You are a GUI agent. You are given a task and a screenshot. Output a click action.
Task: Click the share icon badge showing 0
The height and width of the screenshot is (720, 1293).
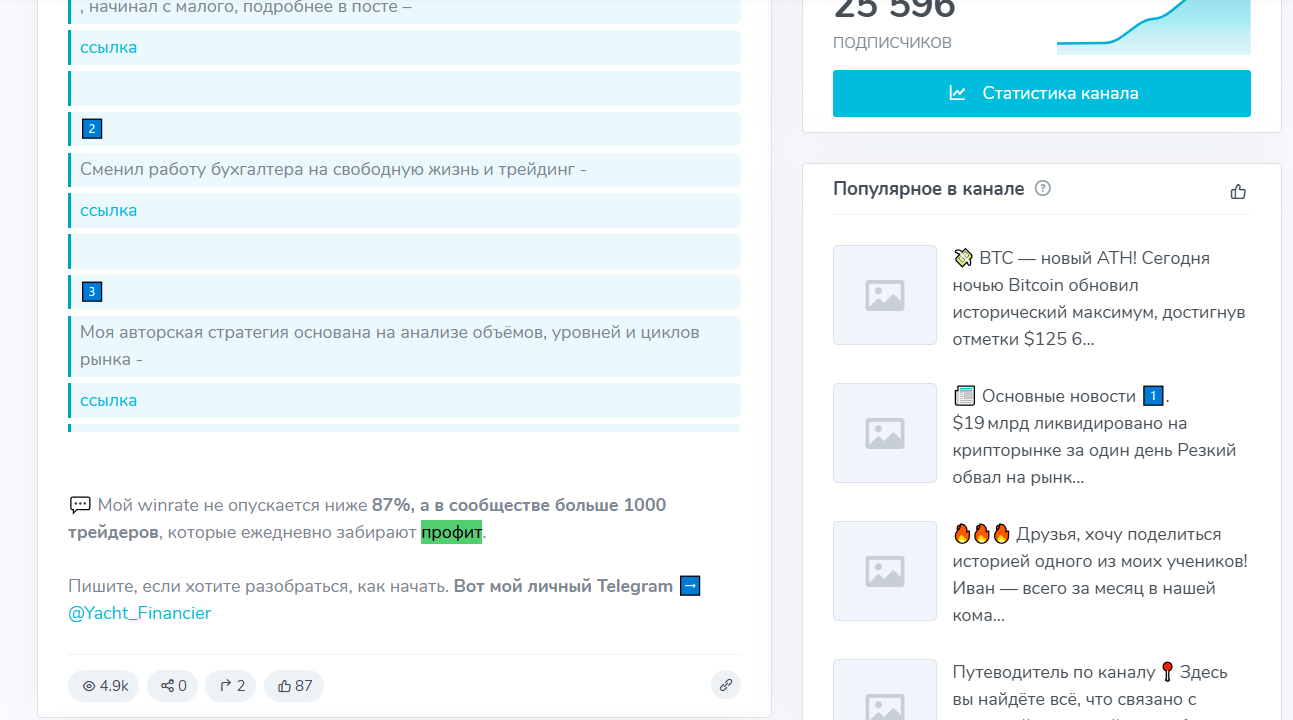click(x=173, y=686)
